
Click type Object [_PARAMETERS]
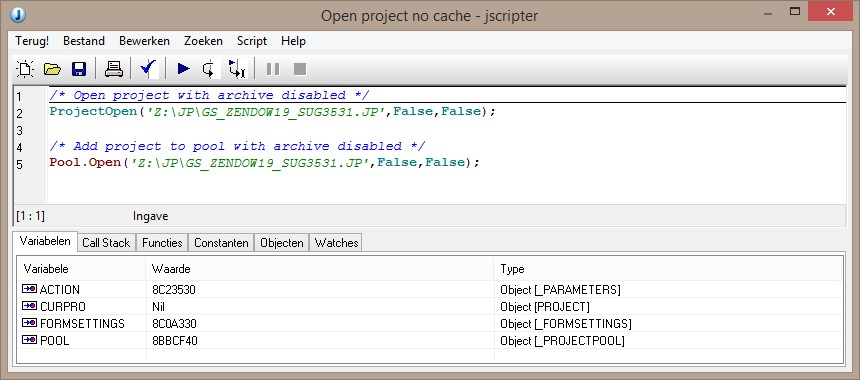(x=560, y=290)
